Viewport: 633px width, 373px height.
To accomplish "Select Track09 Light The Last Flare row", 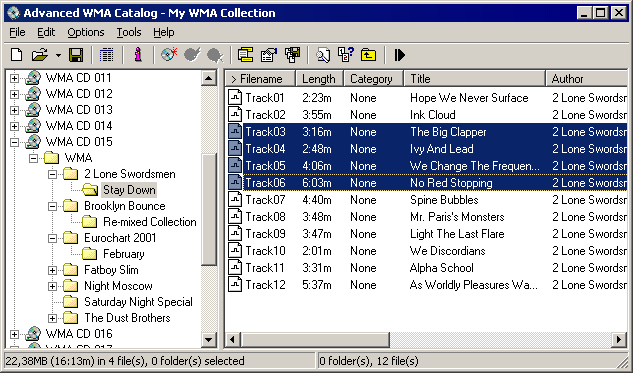I will [426, 234].
